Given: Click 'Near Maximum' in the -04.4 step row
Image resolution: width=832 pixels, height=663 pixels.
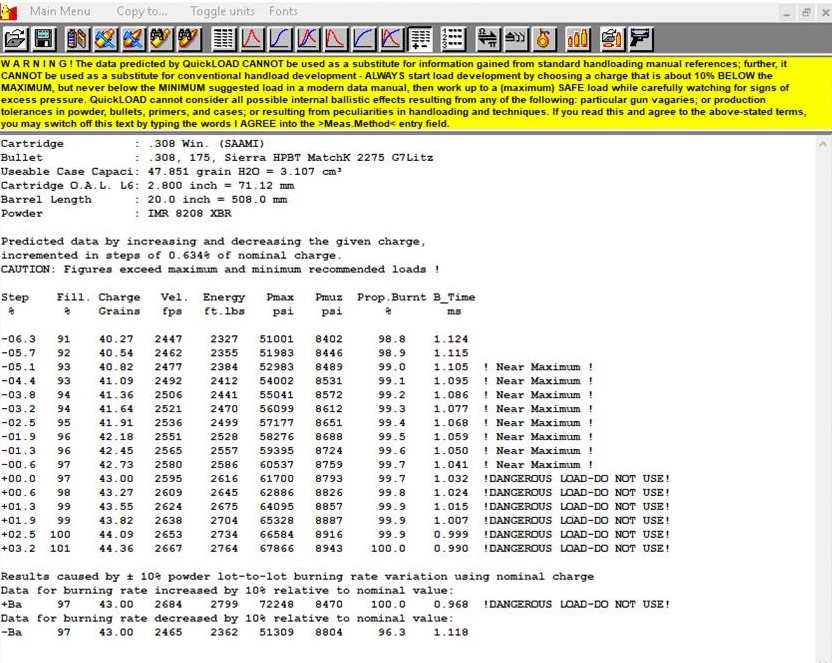Looking at the screenshot, I should point(538,381).
